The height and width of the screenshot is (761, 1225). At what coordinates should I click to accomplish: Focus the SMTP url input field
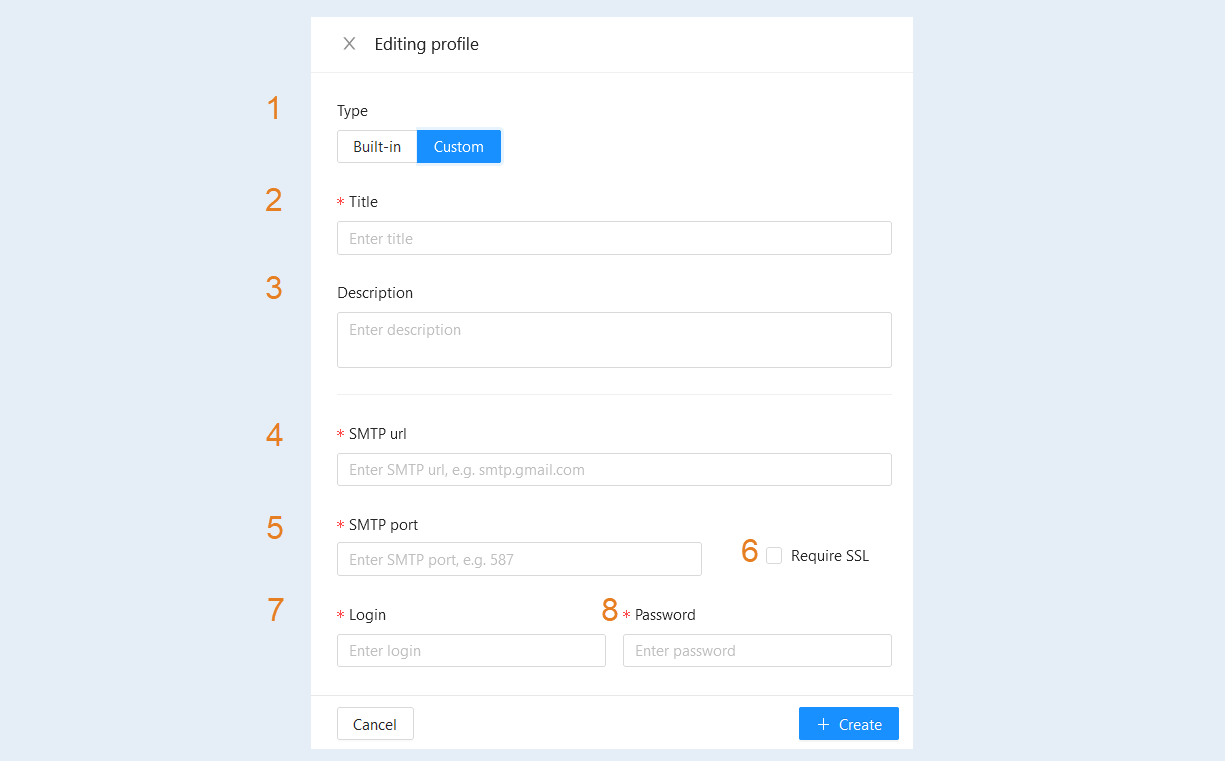pyautogui.click(x=614, y=469)
